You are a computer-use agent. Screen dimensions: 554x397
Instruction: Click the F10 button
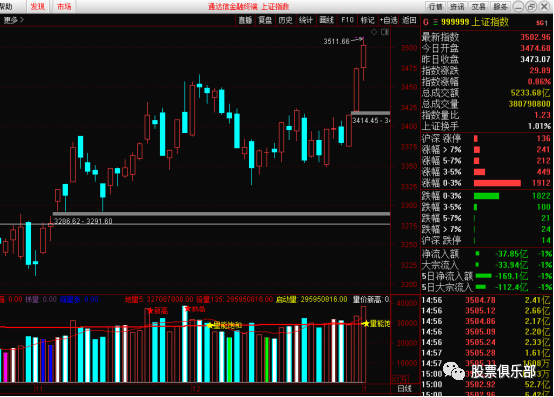tap(347, 20)
